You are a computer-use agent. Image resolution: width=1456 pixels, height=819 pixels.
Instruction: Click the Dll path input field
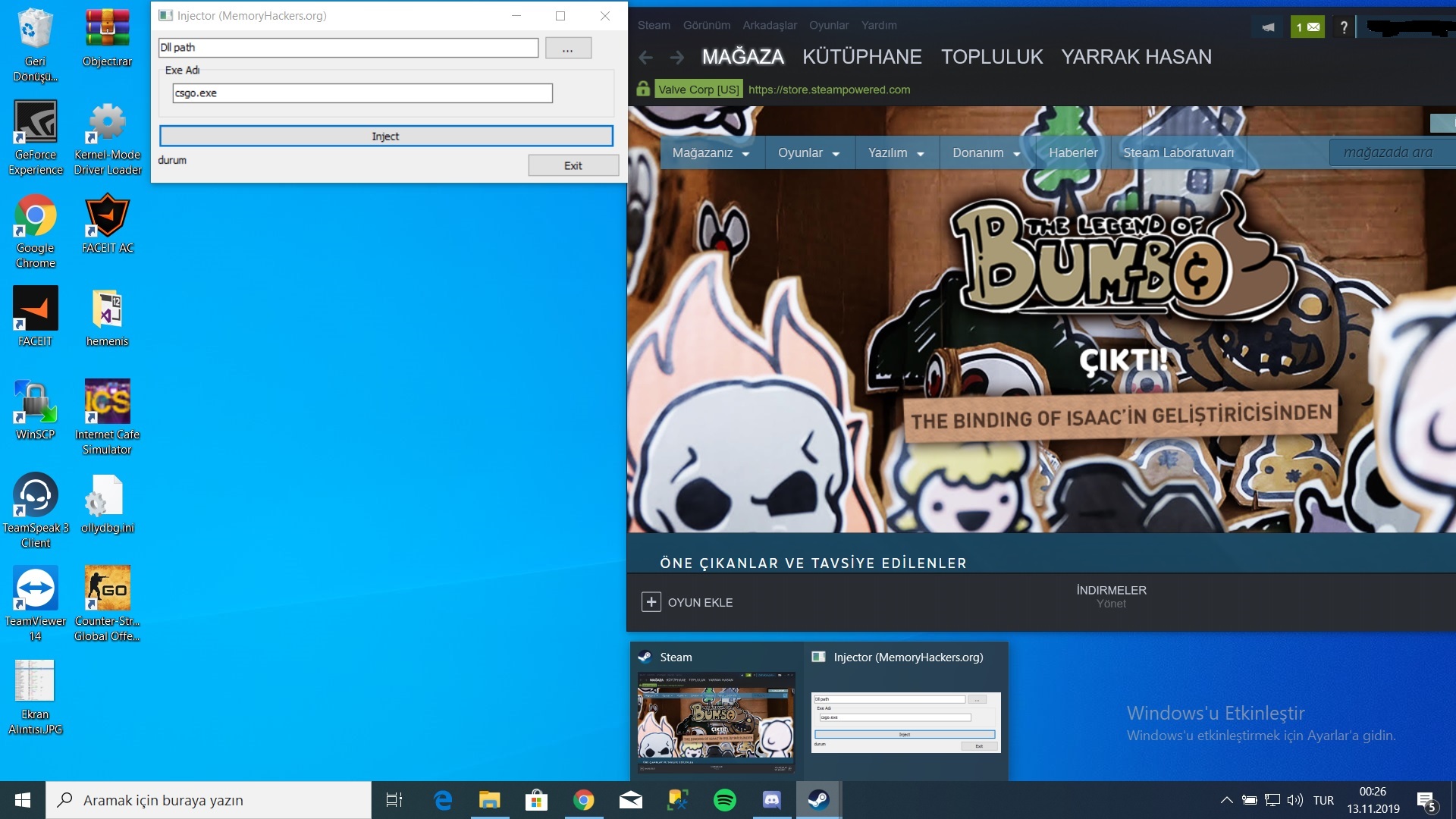click(348, 48)
